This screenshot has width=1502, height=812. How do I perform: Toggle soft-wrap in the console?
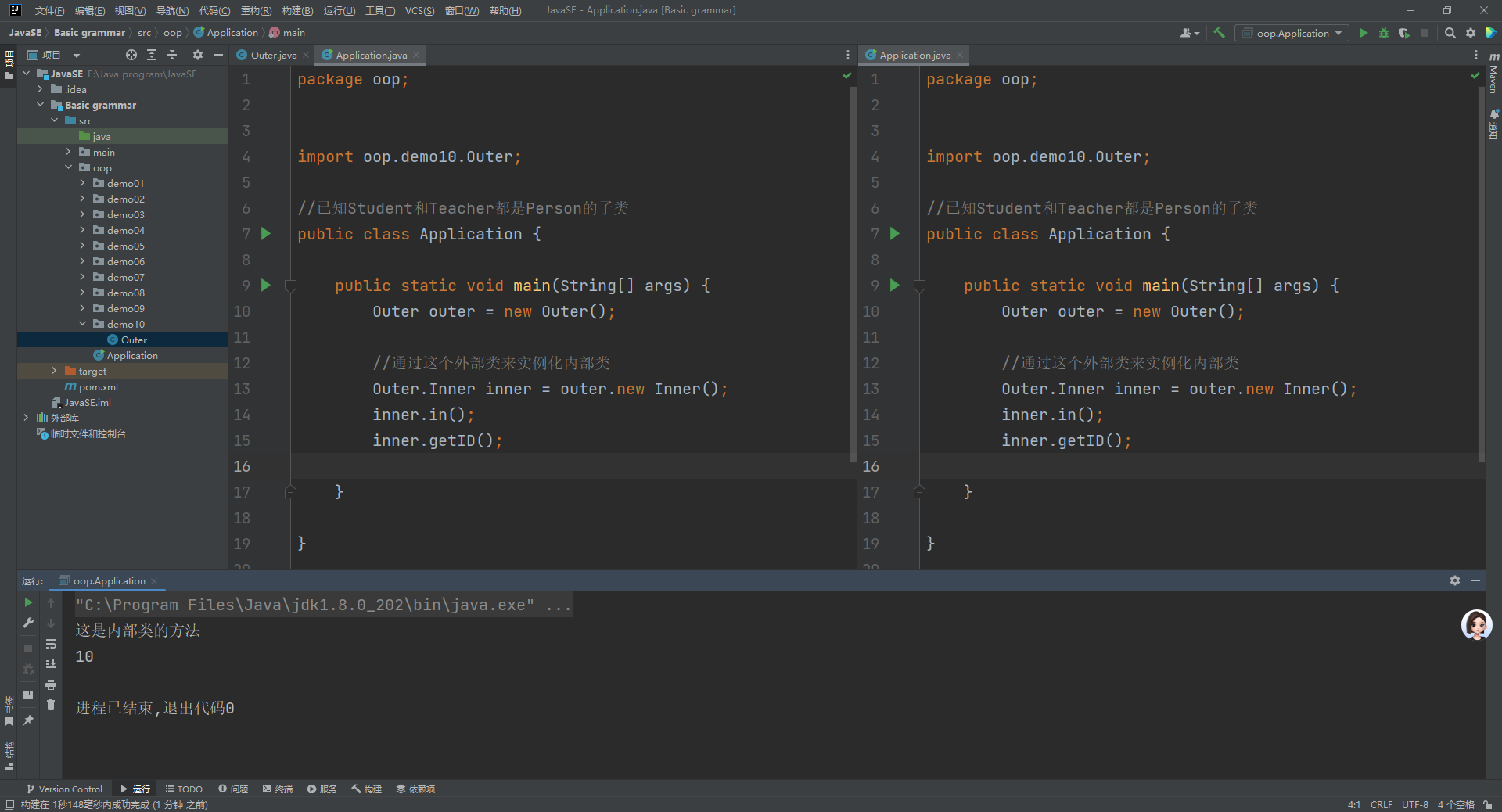[51, 644]
